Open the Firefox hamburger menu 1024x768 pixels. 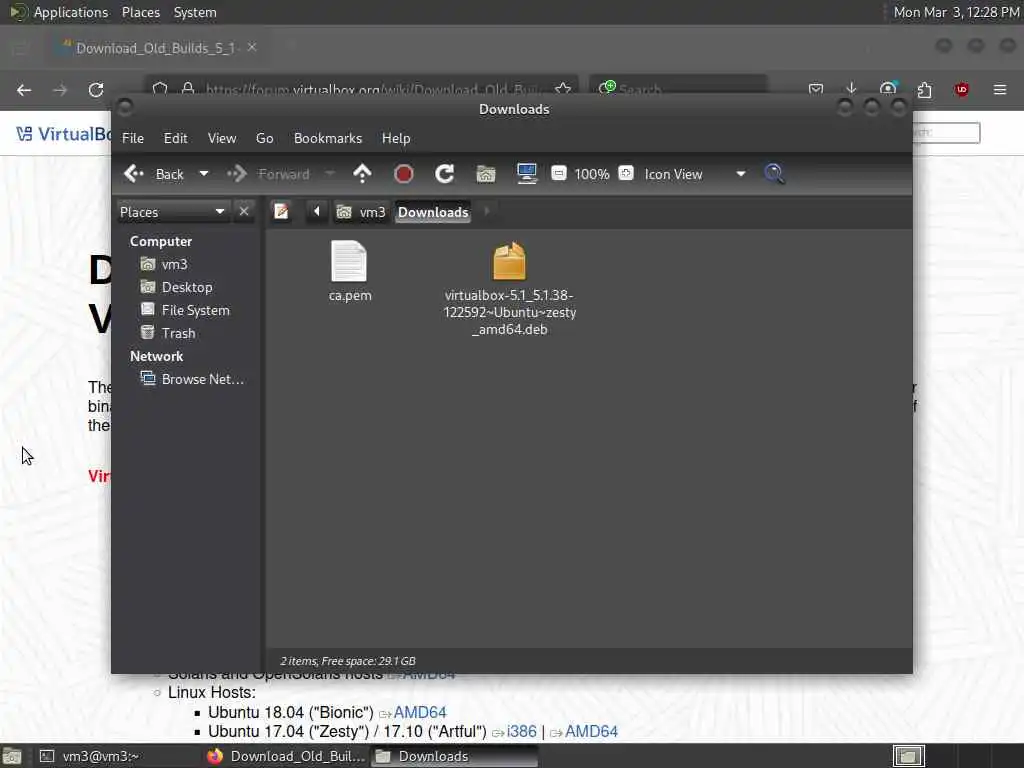1000,89
